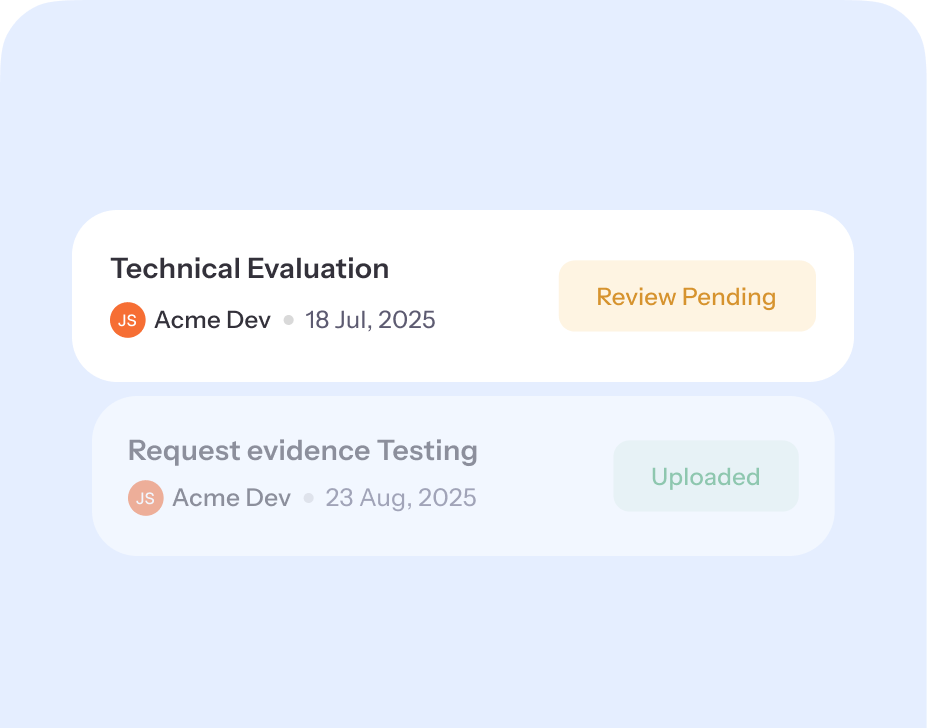This screenshot has height=728, width=927.
Task: Select the date 23 Aug, 2025
Action: 400,497
